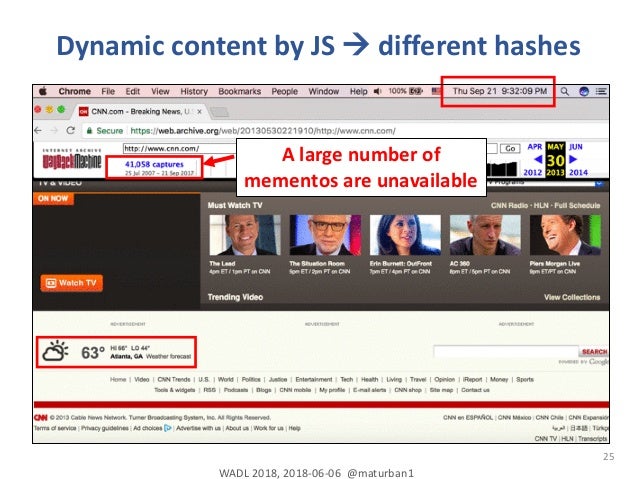This screenshot has width=638, height=479.
Task: Open the Transcripts link
Action: click(x=592, y=438)
